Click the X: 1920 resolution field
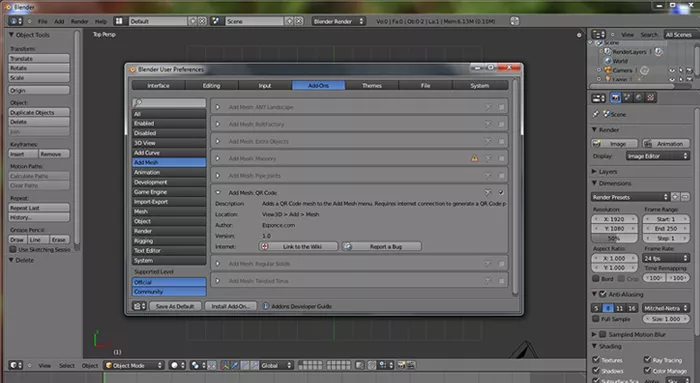 tap(614, 219)
